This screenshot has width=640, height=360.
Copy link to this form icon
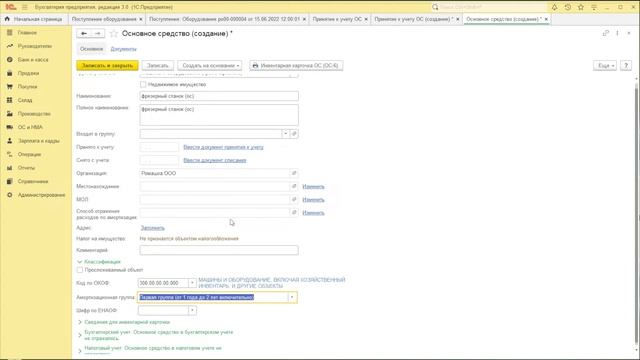tap(606, 33)
